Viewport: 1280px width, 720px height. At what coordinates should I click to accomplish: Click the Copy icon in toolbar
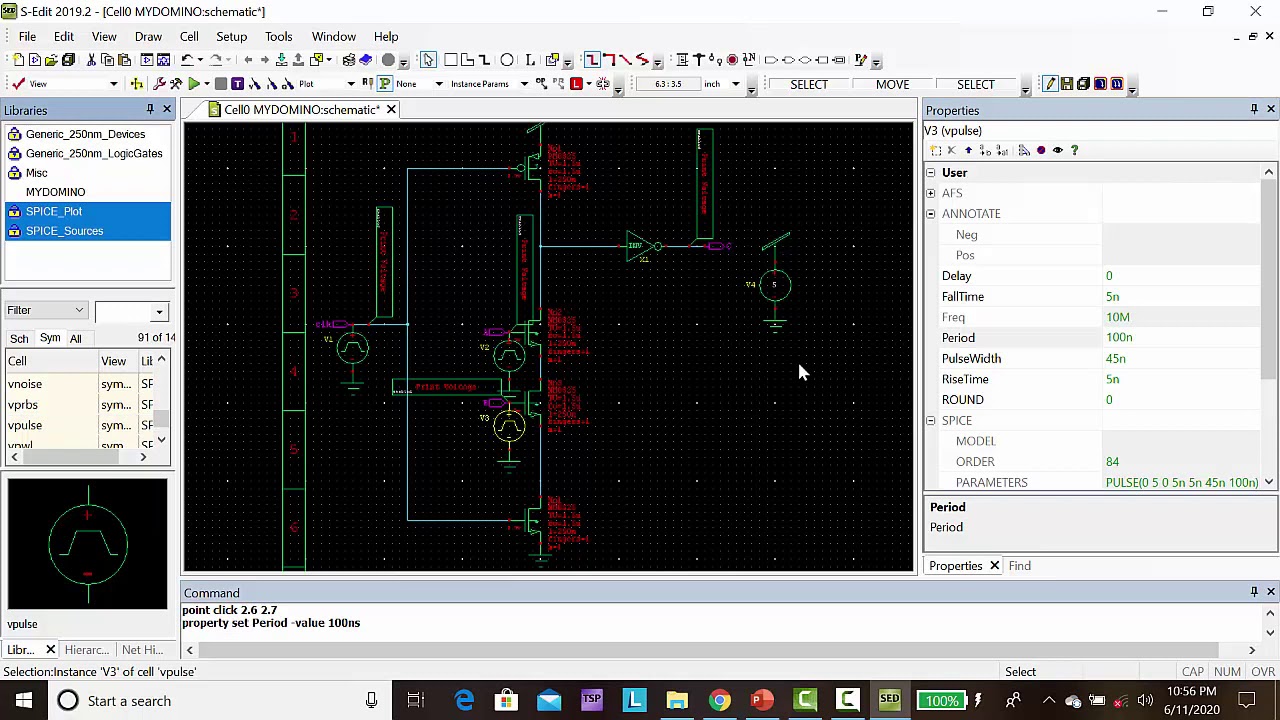click(107, 59)
